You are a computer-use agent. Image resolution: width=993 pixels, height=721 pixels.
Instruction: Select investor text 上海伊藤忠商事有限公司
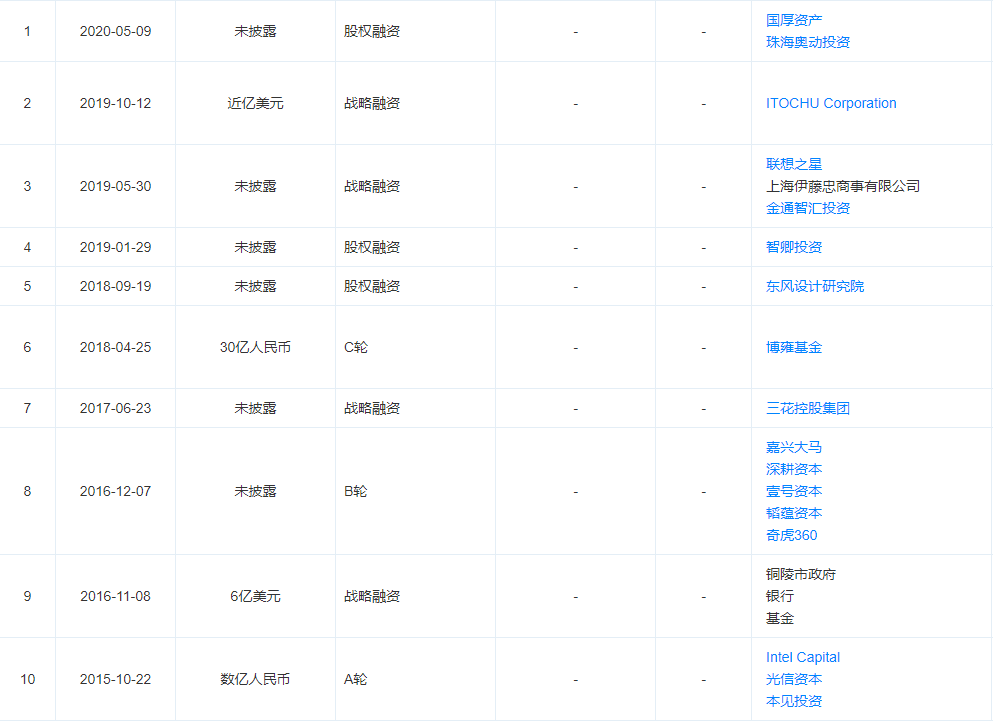click(x=843, y=186)
